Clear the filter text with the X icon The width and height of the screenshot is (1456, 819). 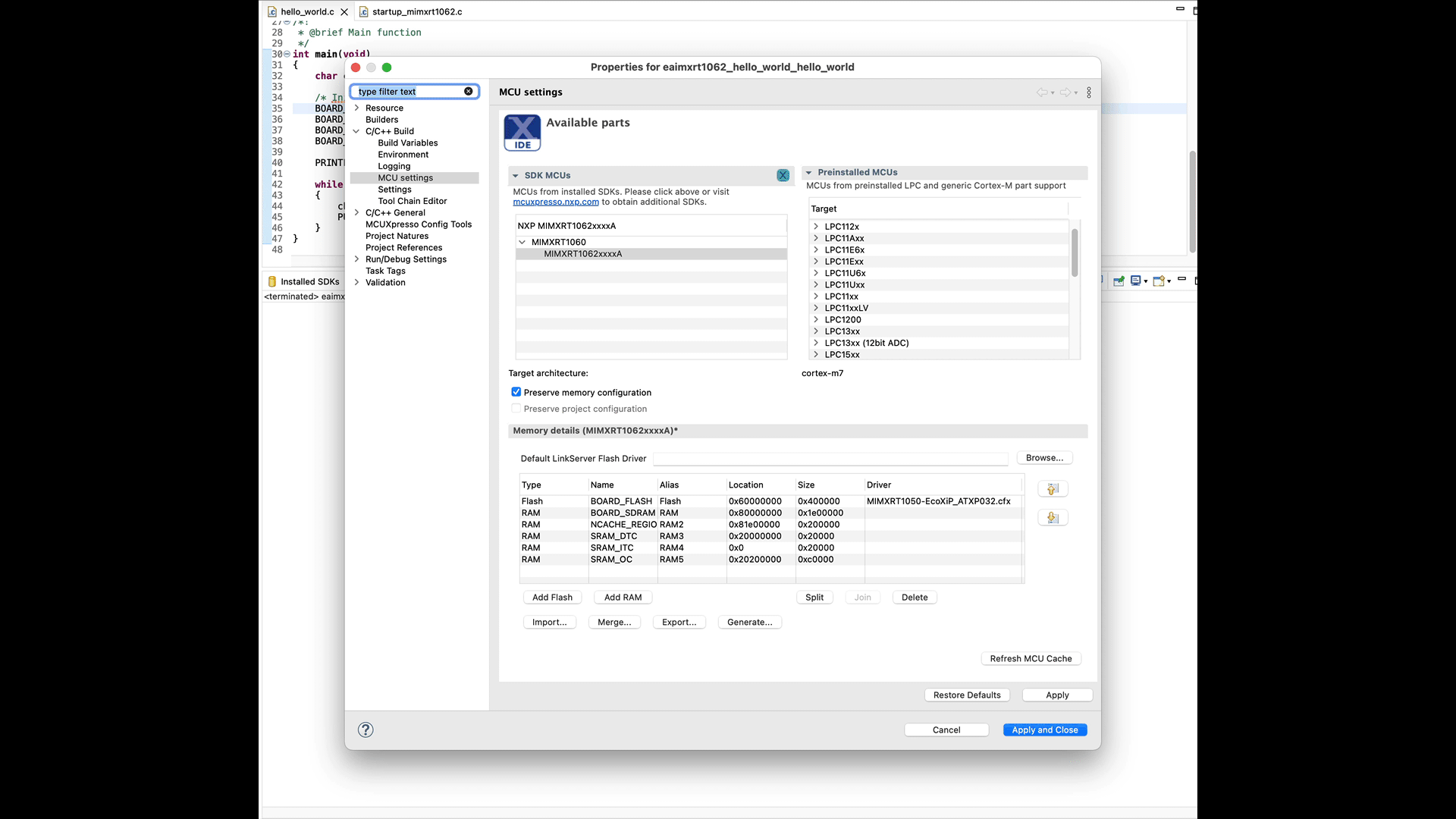coord(469,91)
